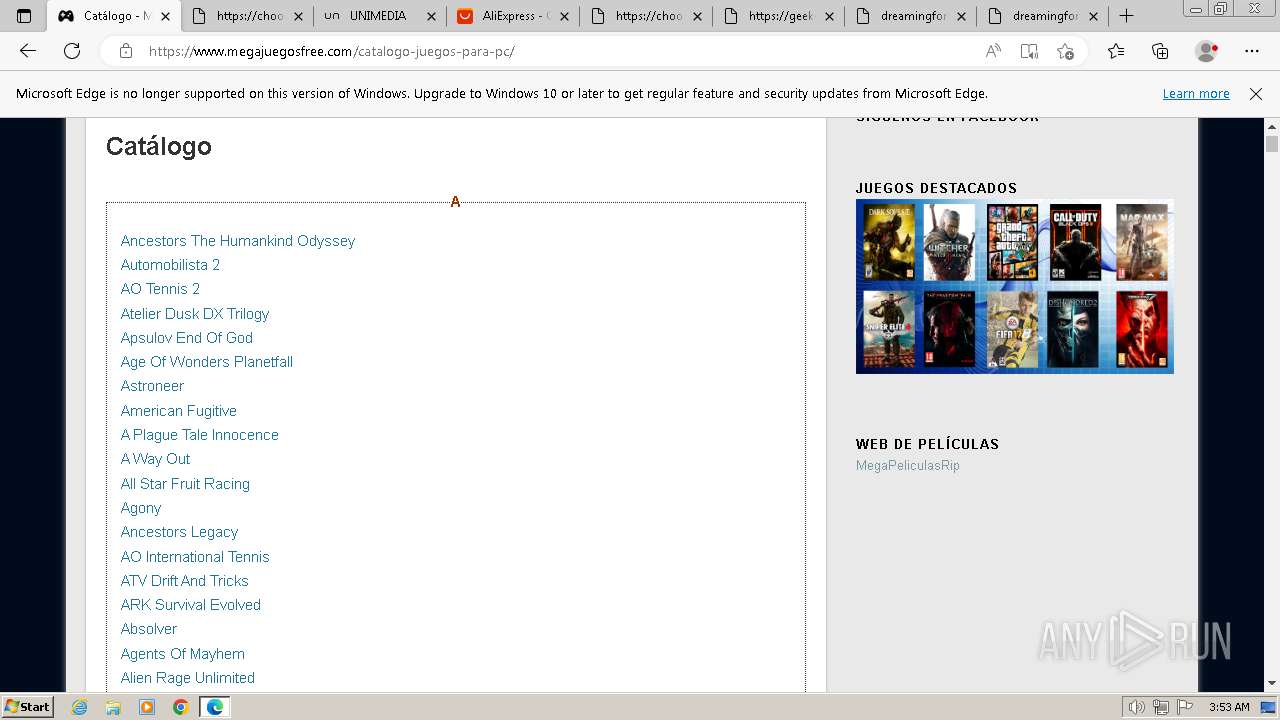Viewport: 1280px width, 720px height.
Task: Open the Favorites list icon
Action: 1116,51
